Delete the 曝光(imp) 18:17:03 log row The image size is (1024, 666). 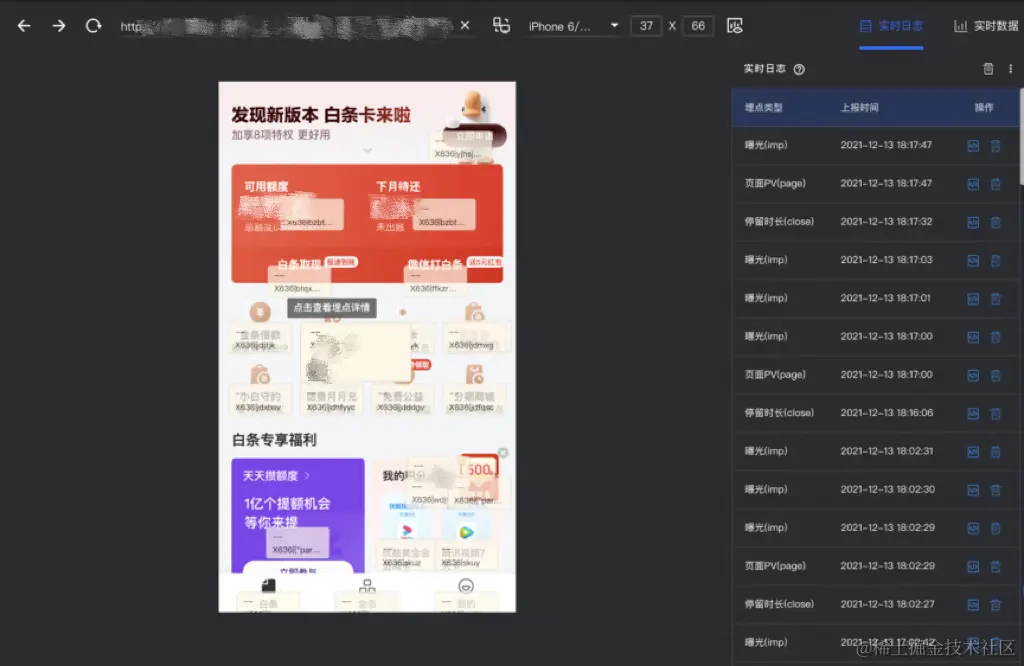[x=995, y=261]
